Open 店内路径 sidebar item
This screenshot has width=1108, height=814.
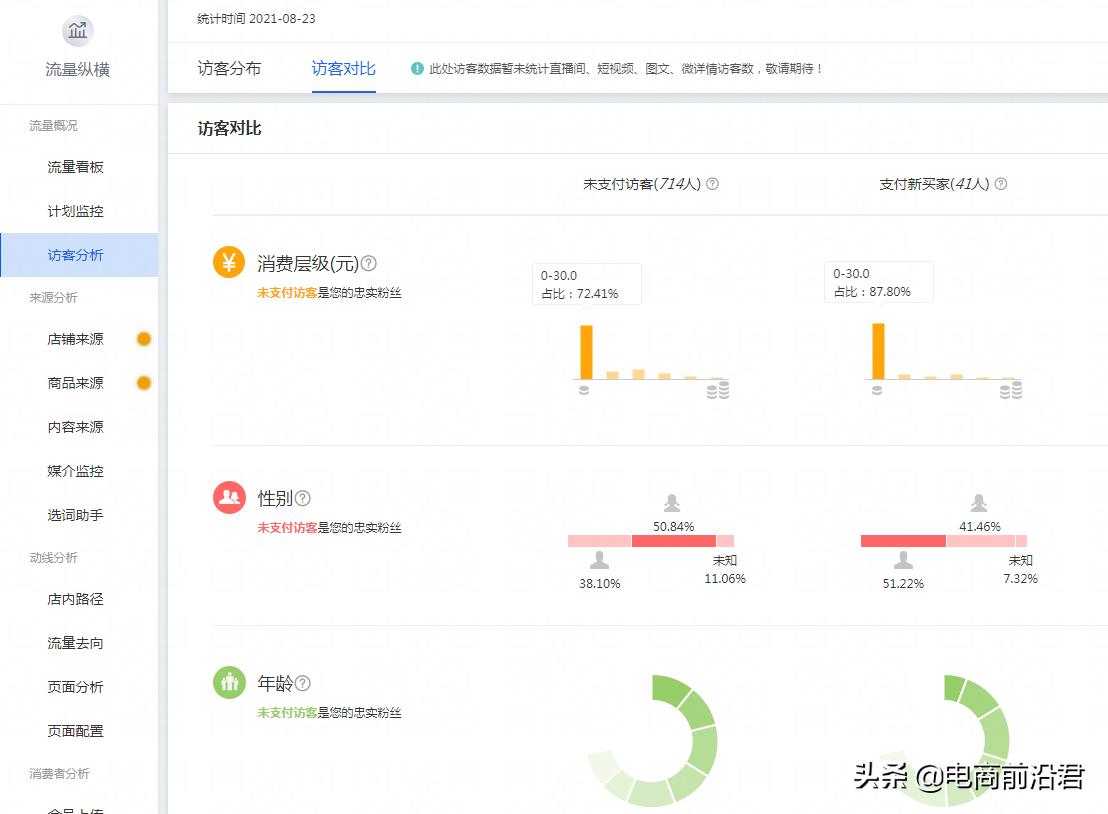[x=76, y=599]
